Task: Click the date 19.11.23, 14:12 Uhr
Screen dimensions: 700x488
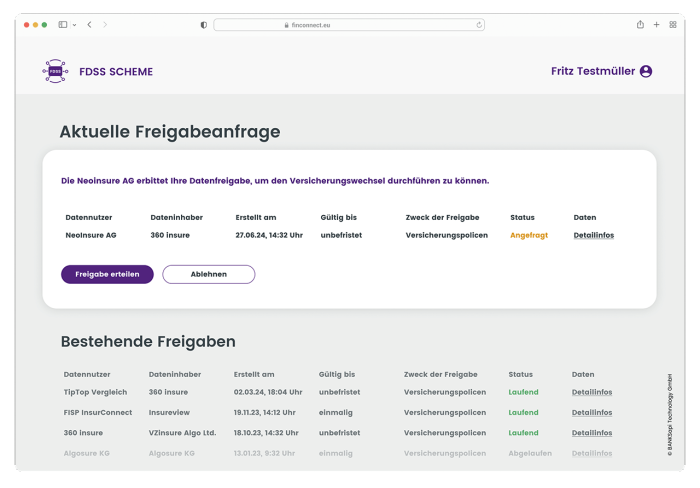Action: 264,413
